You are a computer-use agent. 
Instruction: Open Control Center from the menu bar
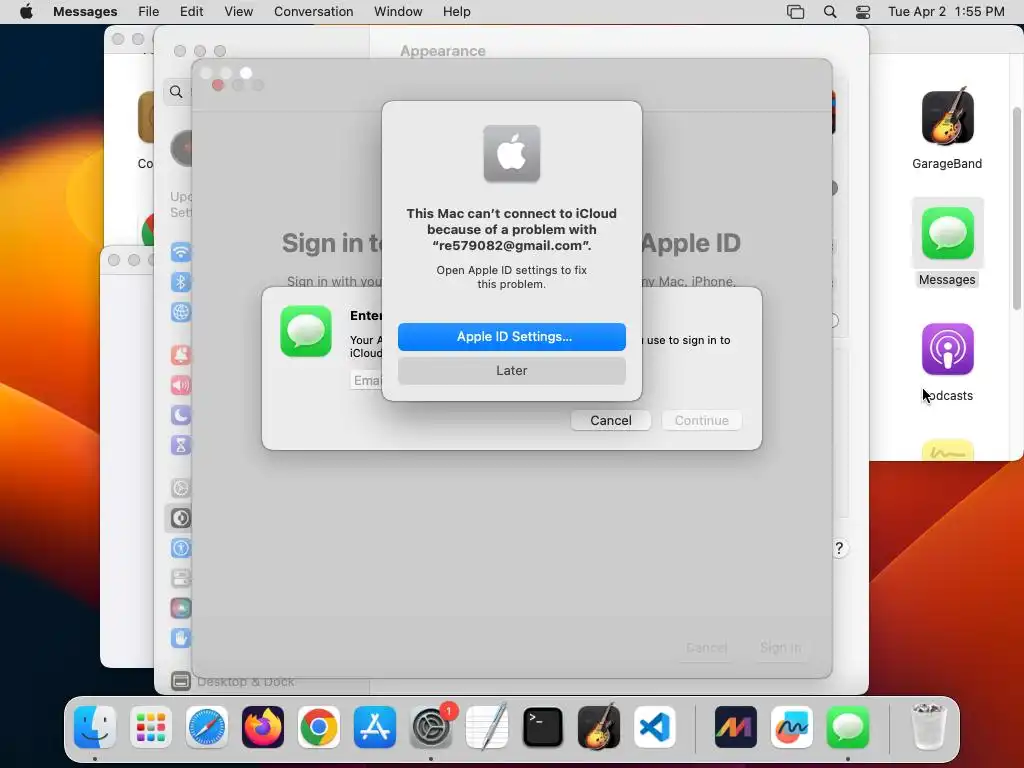tap(863, 12)
